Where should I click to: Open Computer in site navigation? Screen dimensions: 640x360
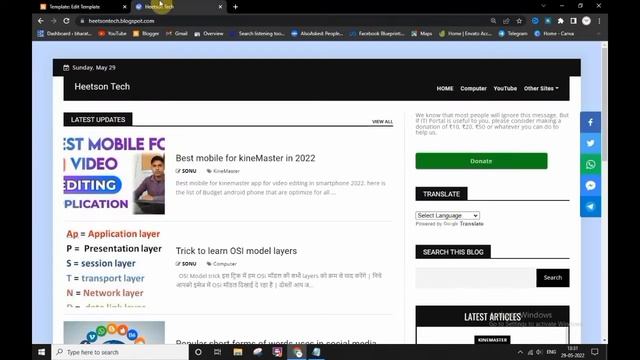point(473,88)
